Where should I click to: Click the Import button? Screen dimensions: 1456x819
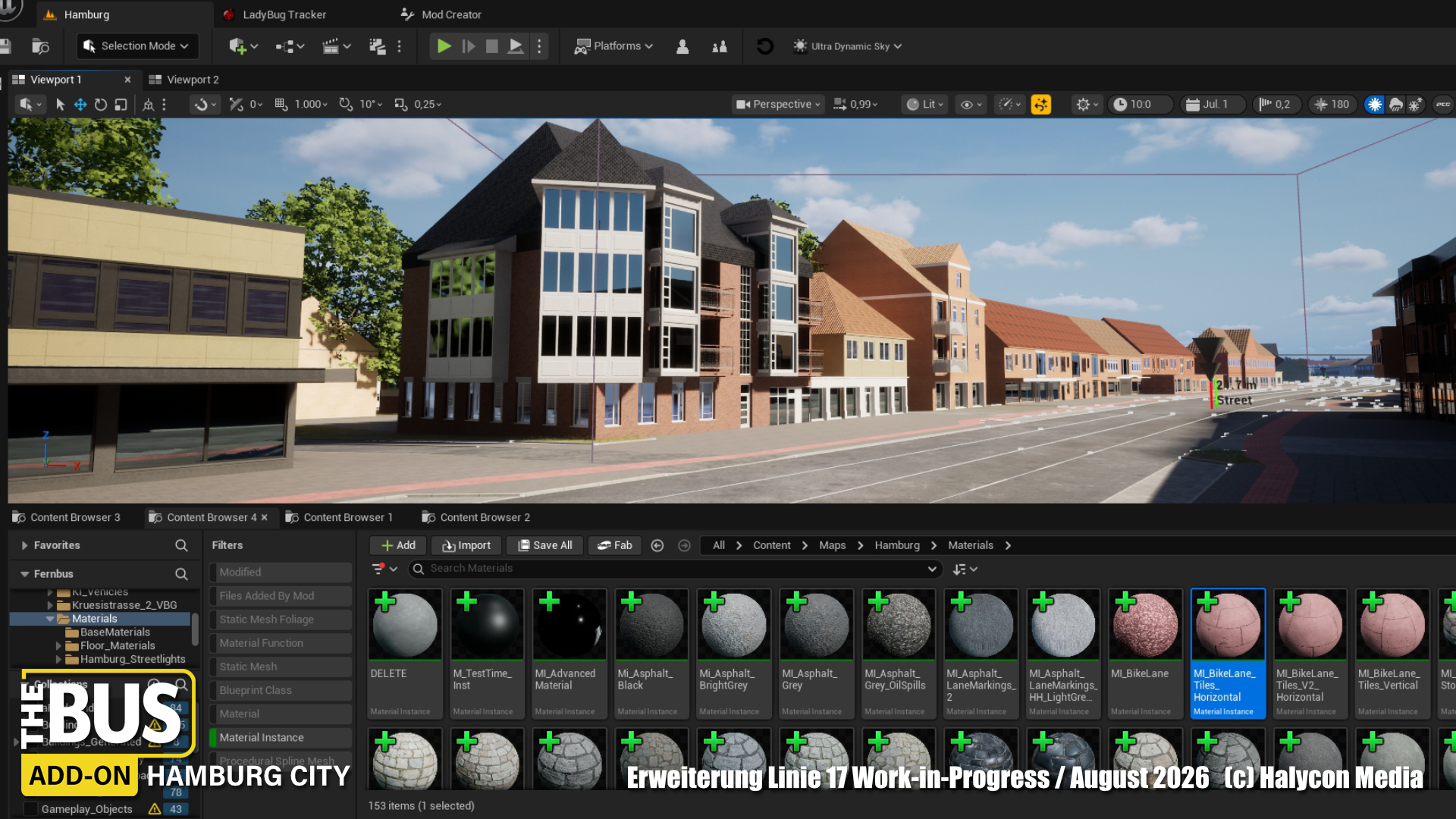pos(466,545)
